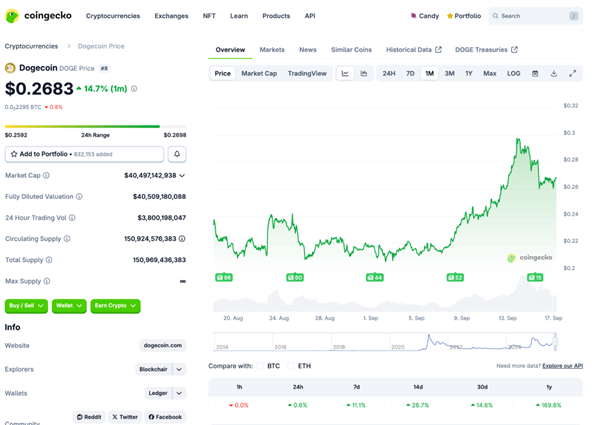This screenshot has width=602, height=425.
Task: Enable compare with ETH checkbox
Action: (291, 366)
